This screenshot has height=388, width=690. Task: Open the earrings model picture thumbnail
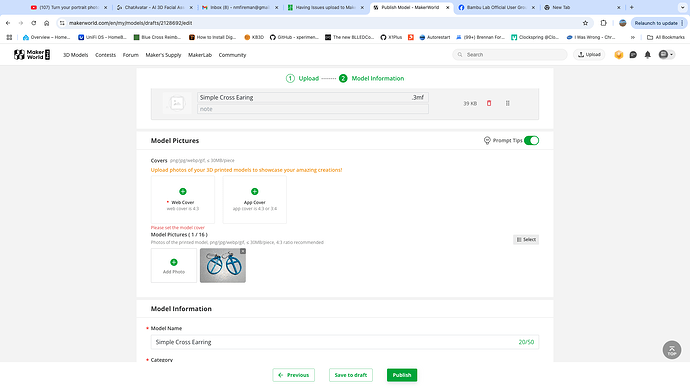(223, 266)
